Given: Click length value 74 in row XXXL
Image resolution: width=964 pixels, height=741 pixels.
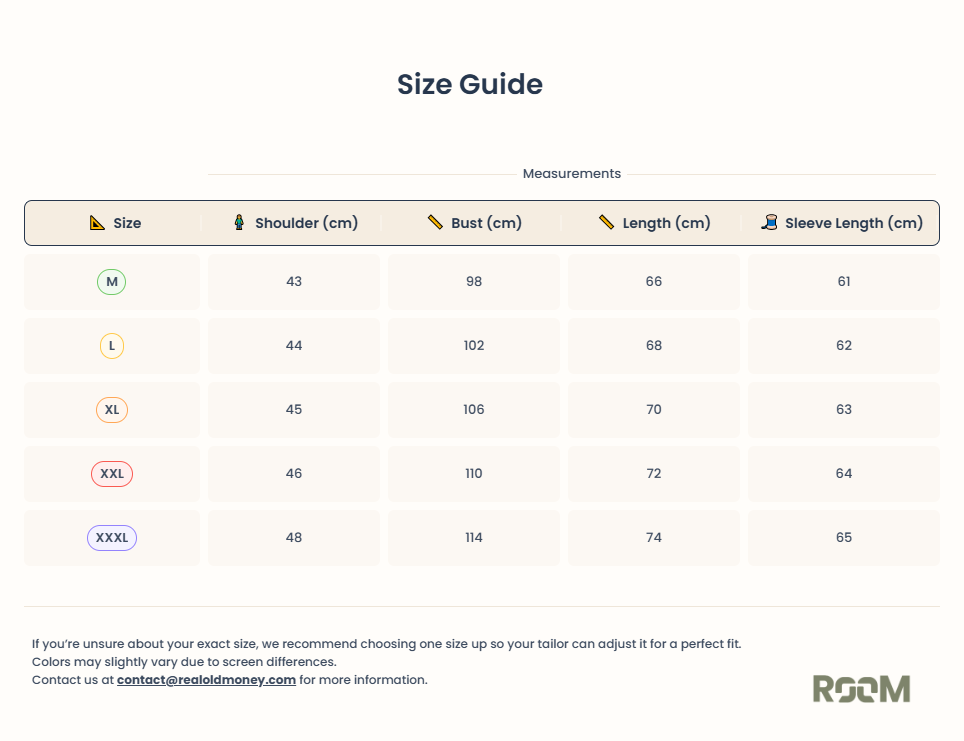Looking at the screenshot, I should (654, 537).
